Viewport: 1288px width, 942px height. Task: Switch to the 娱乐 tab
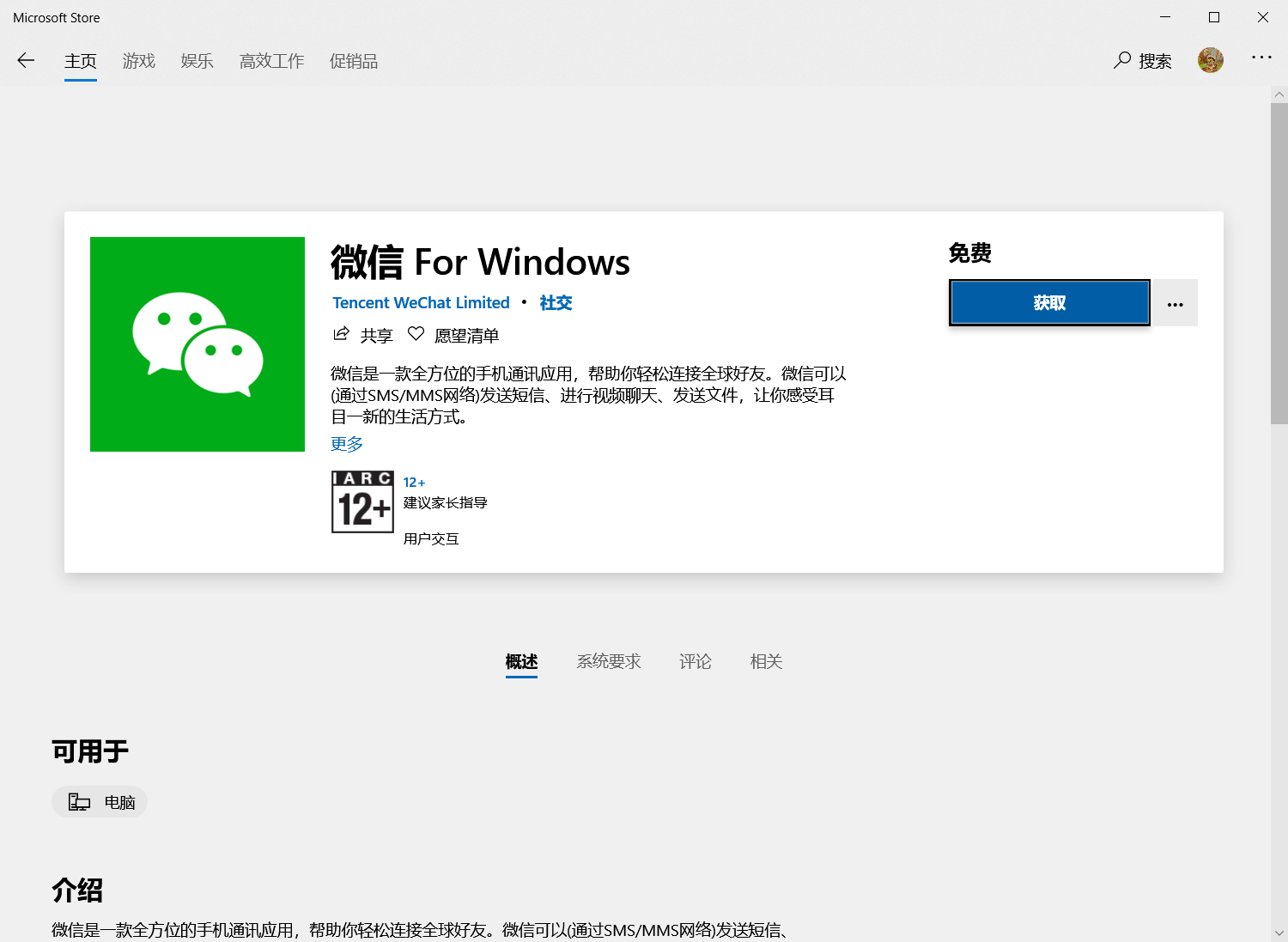(197, 61)
